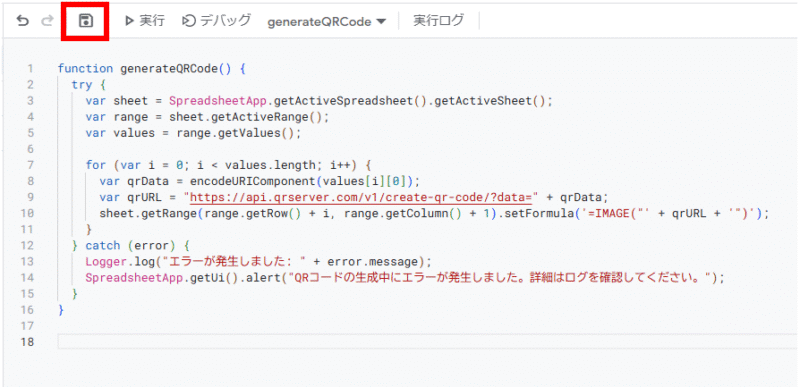Click 'range.getColumn() + 1' on line 10
The height and width of the screenshot is (387, 800).
(417, 213)
